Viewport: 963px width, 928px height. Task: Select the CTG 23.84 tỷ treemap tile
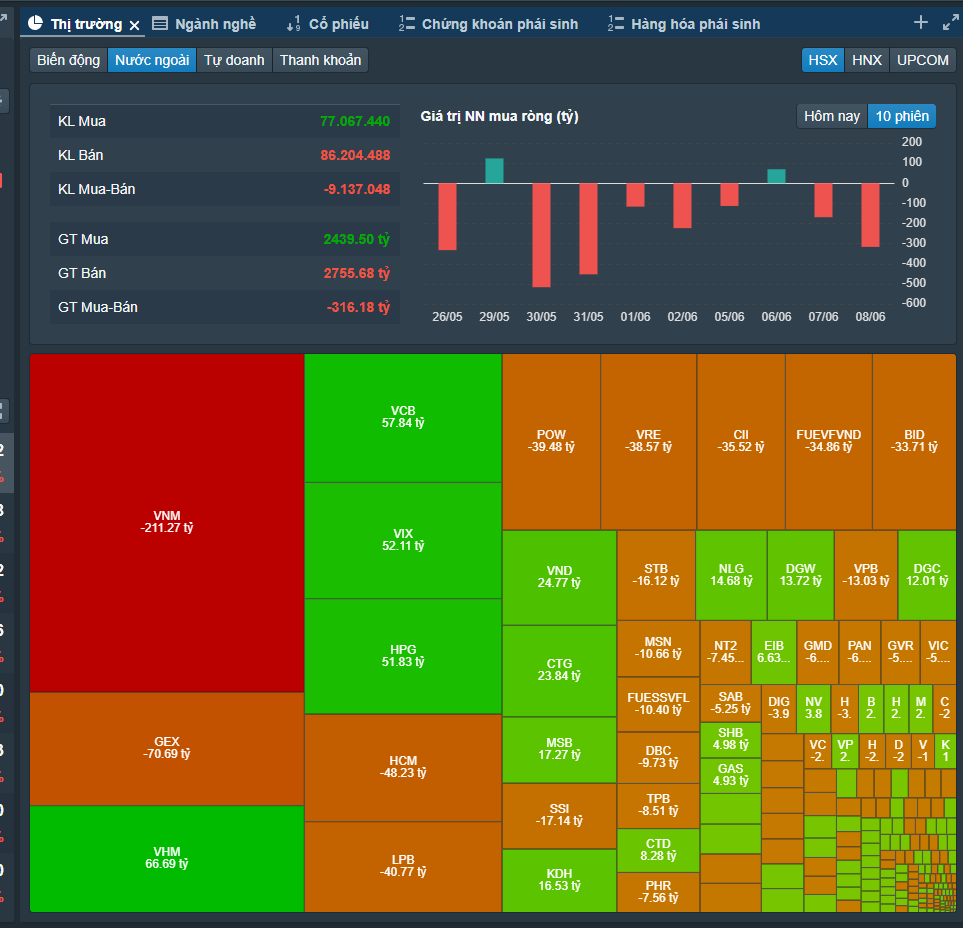[x=559, y=671]
